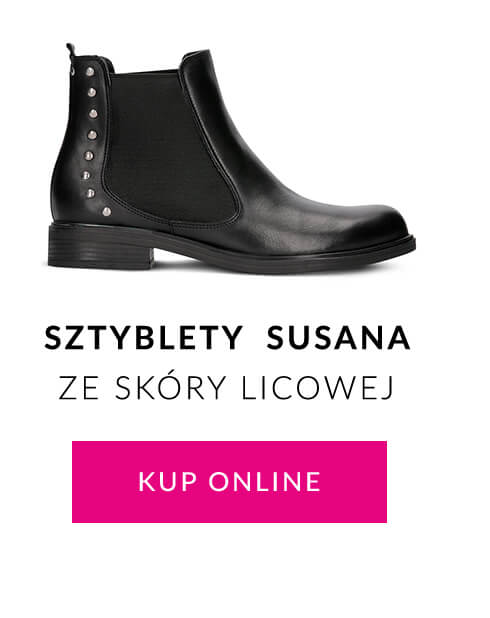Open the black Chelsea boot product image
The height and width of the screenshot is (618, 490).
click(231, 158)
